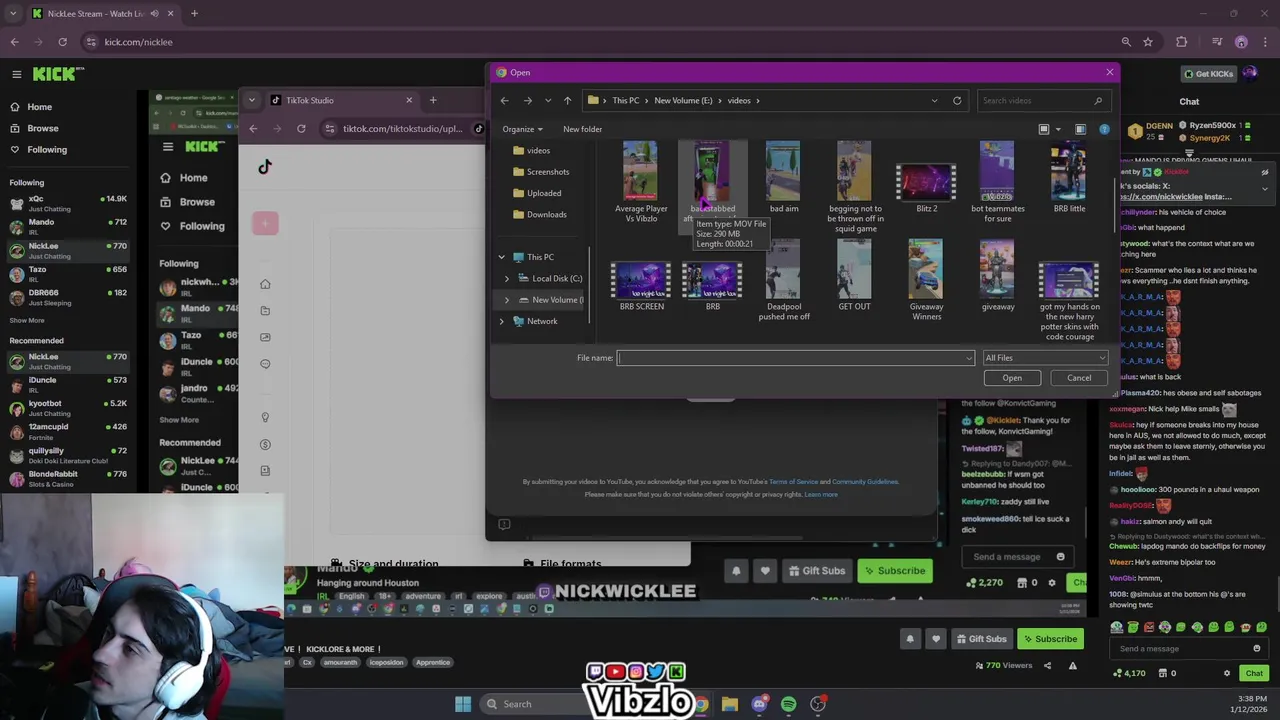Report the stream via warning icon
The height and width of the screenshot is (720, 1280).
[1073, 666]
